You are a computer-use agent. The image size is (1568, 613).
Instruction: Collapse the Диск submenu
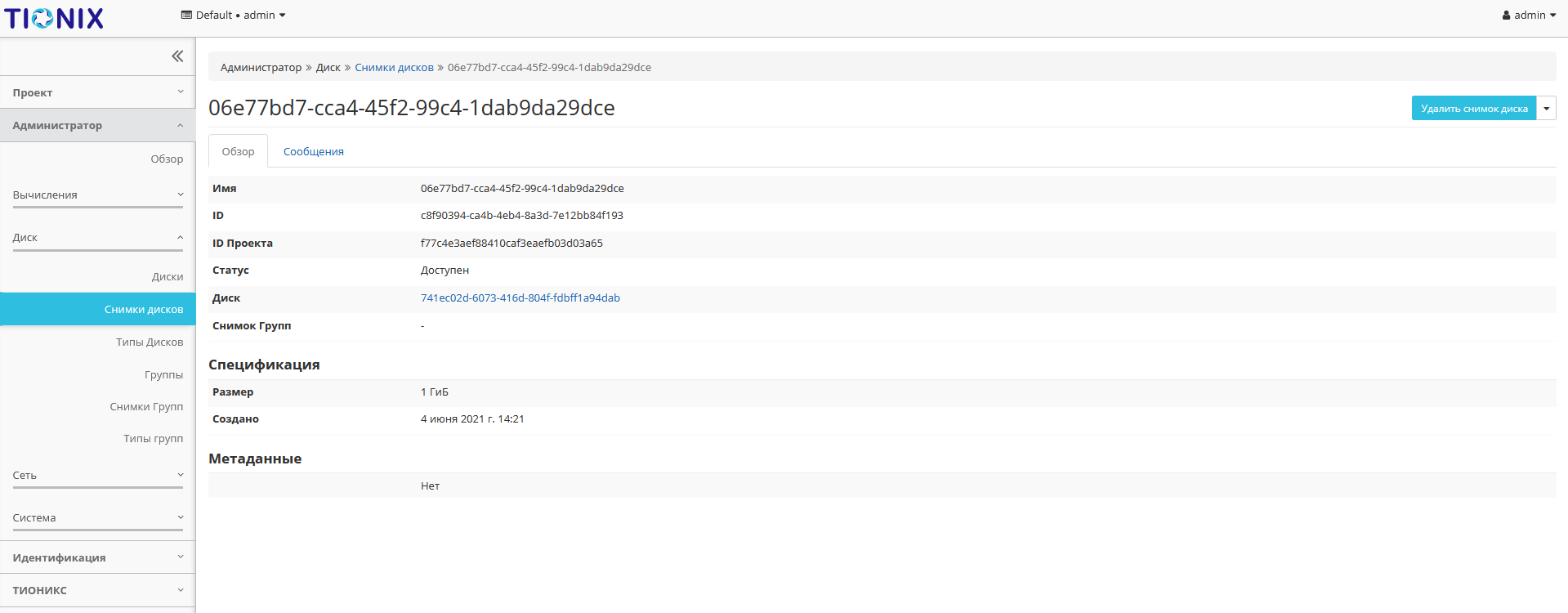point(98,238)
